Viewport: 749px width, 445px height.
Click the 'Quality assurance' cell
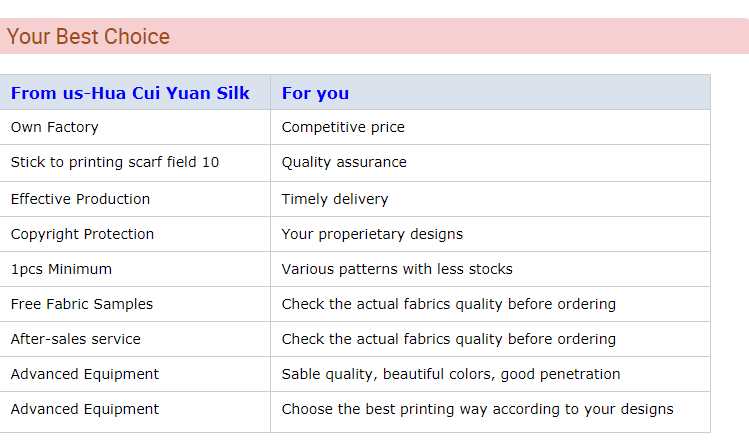(x=344, y=162)
